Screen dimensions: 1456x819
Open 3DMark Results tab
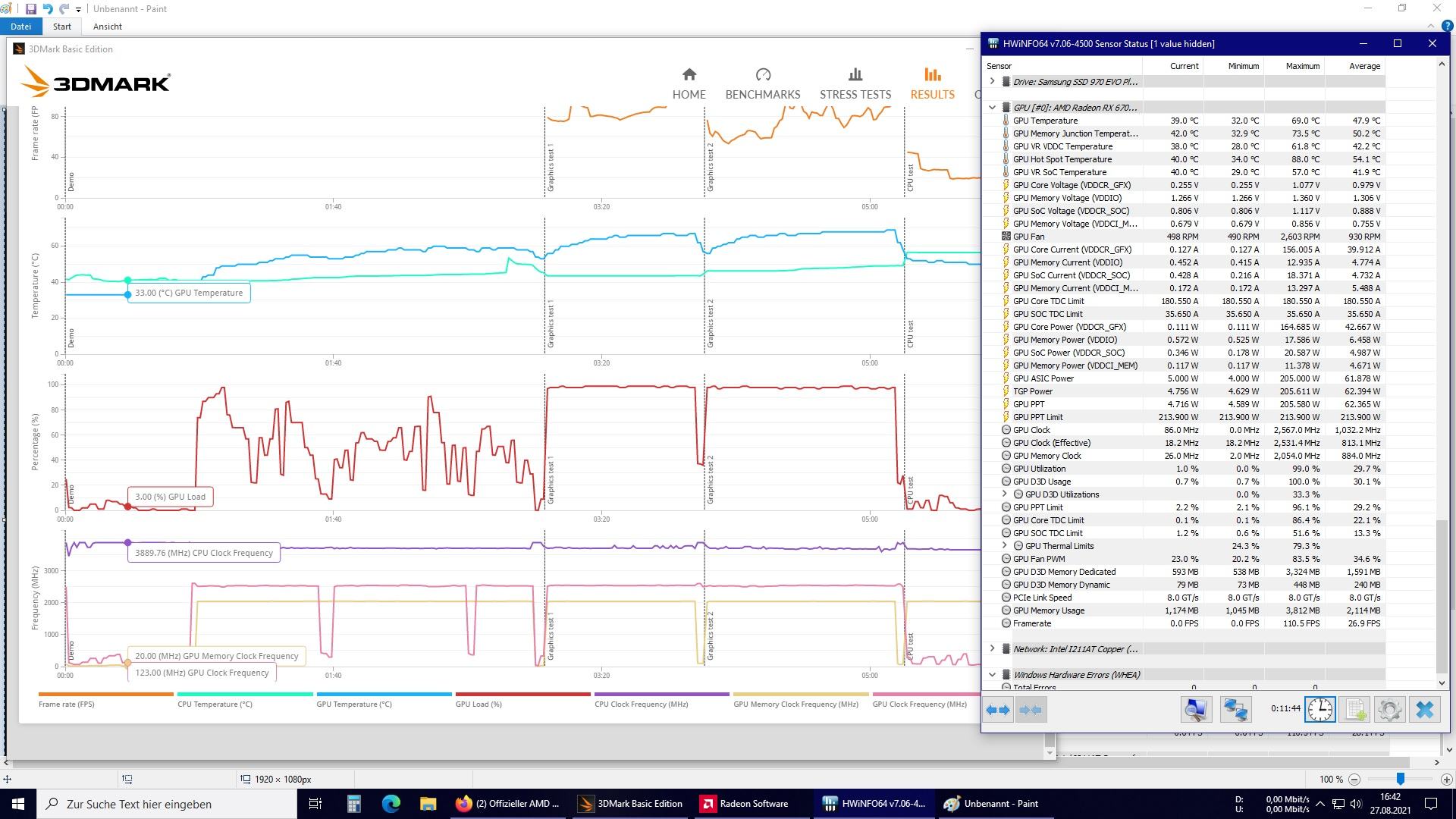tap(932, 83)
